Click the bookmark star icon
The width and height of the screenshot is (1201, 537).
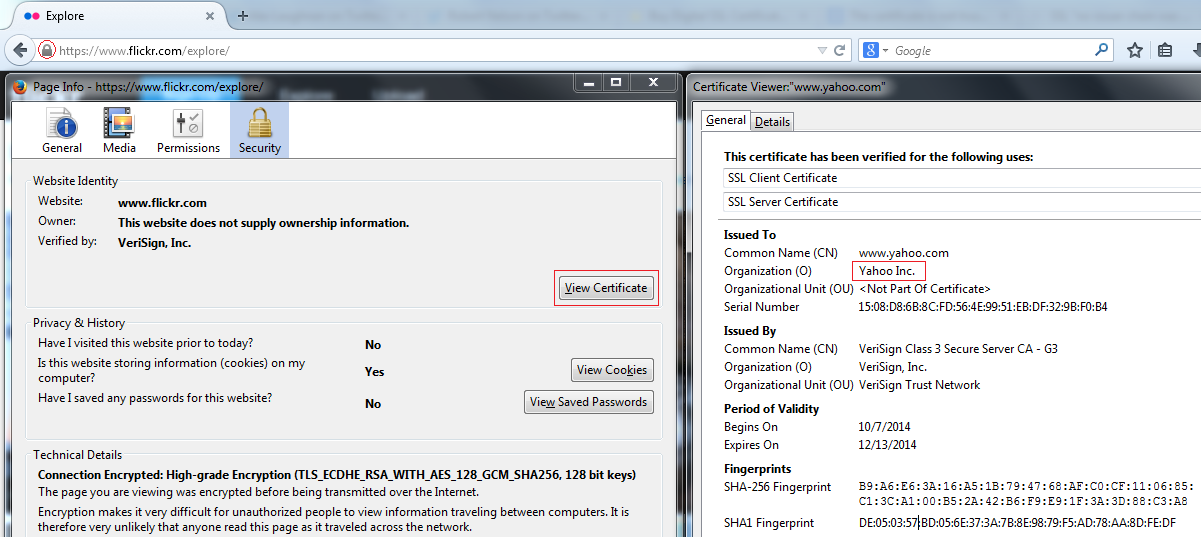pyautogui.click(x=1135, y=50)
